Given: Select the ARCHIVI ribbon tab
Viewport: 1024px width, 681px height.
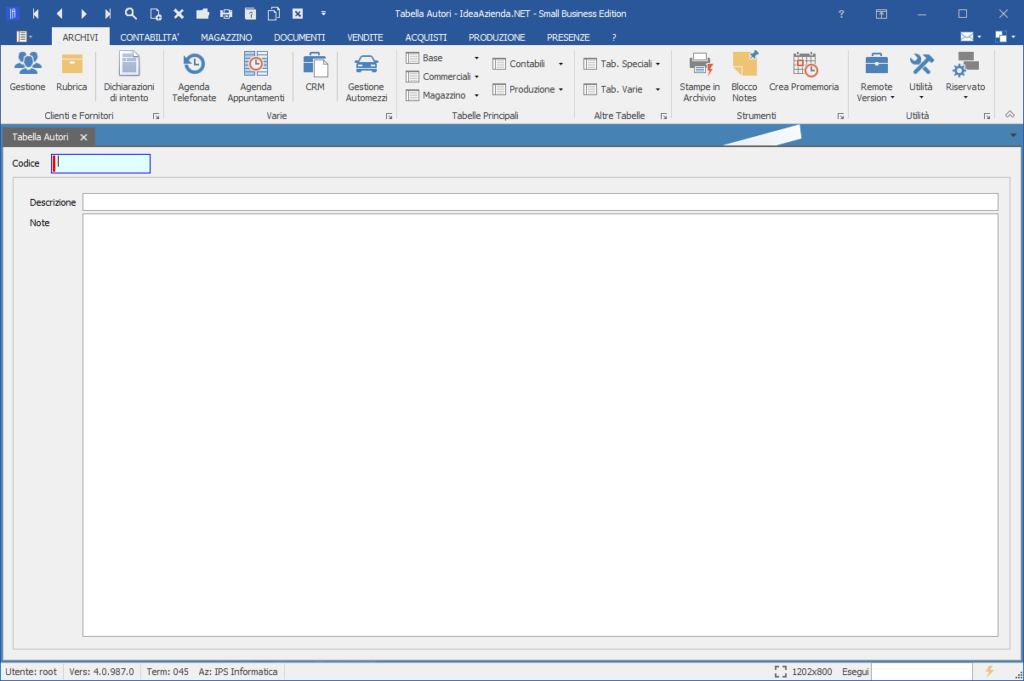Looking at the screenshot, I should pos(80,37).
